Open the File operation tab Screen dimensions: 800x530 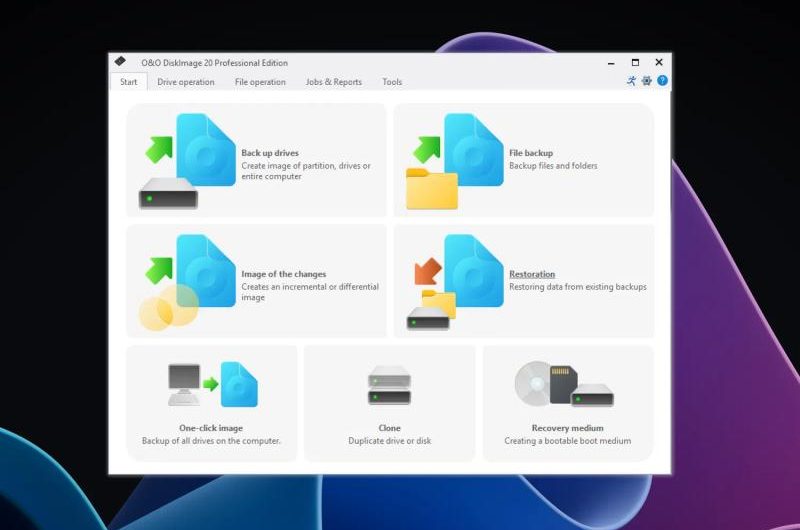tap(260, 82)
